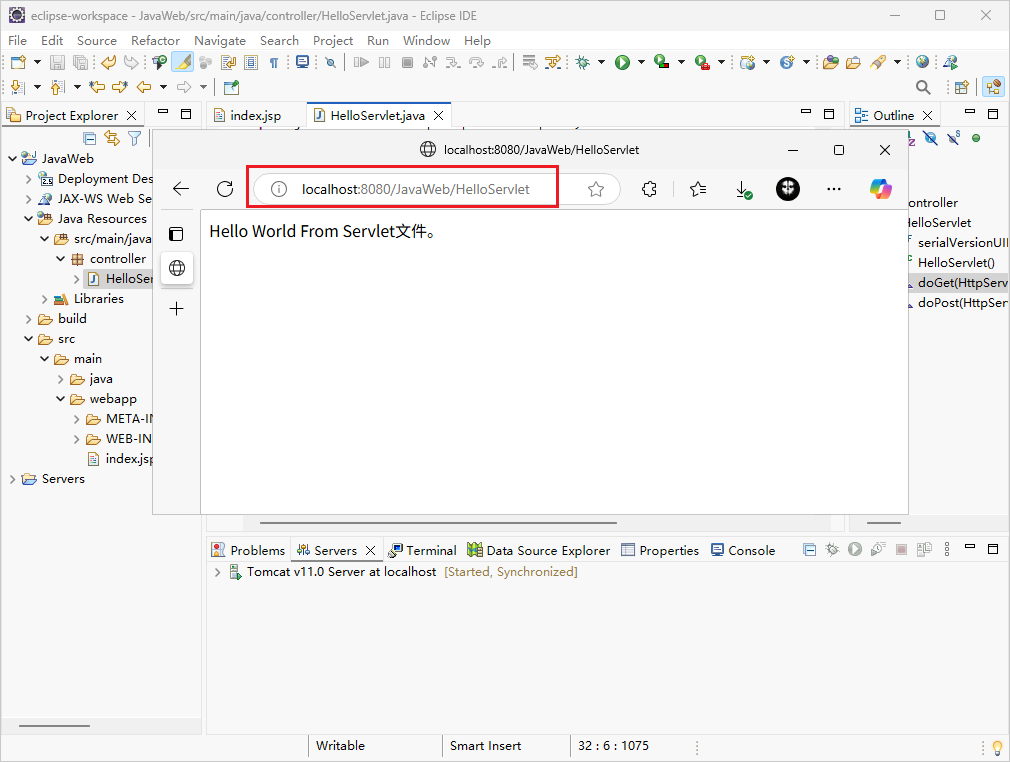
Task: Collapse the webapp folder
Action: pos(61,399)
